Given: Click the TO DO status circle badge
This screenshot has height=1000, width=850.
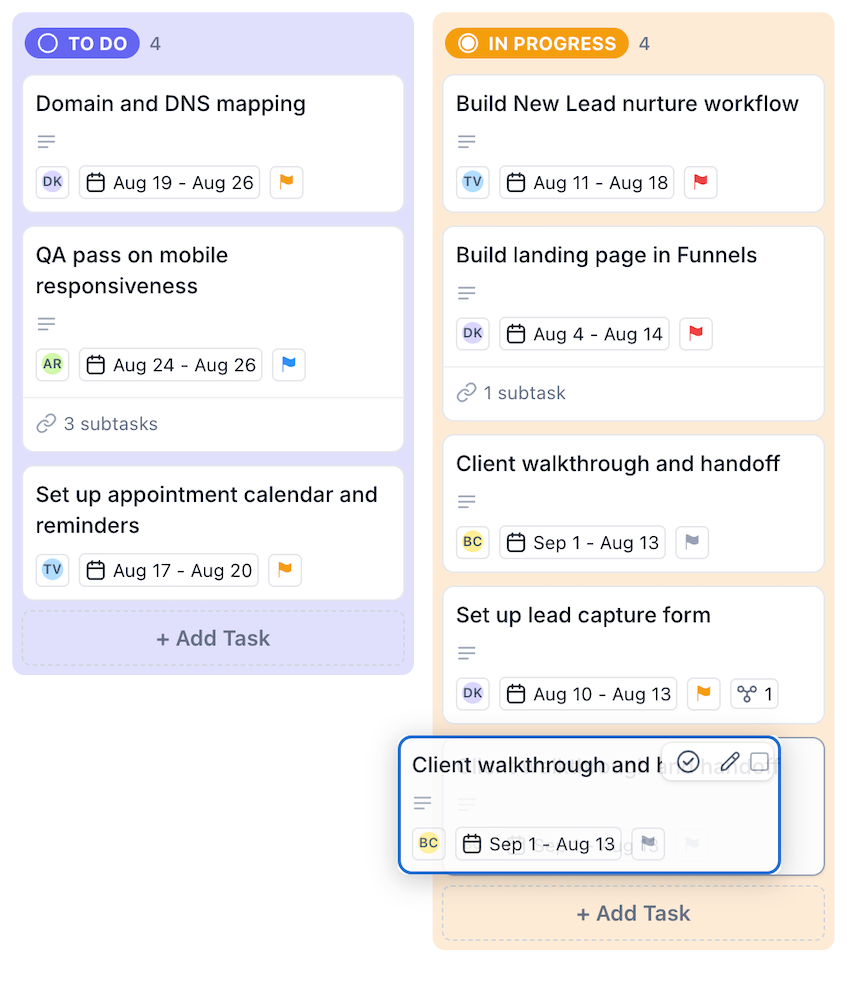Looking at the screenshot, I should point(82,43).
